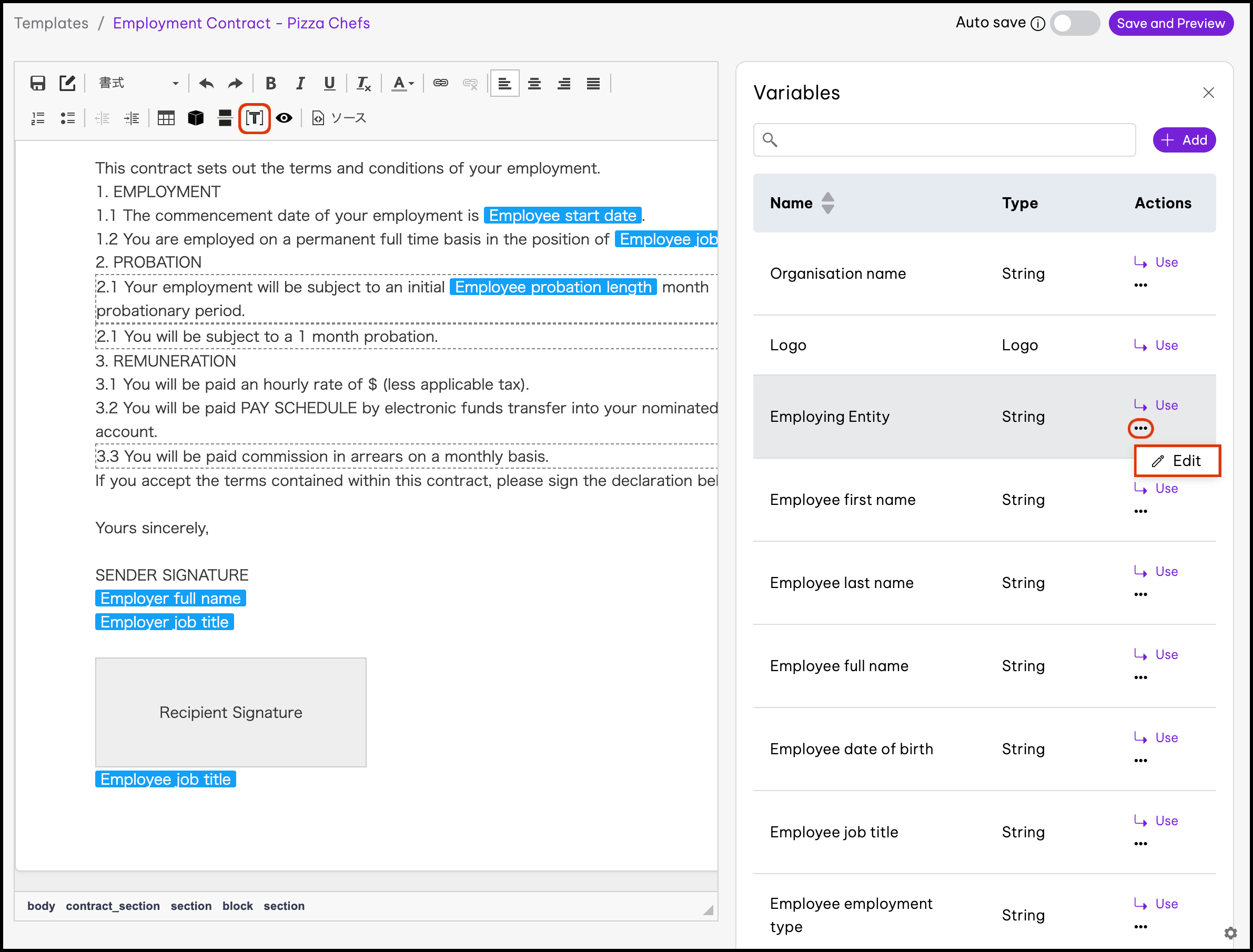Click the insert link icon
The image size is (1253, 952).
[x=440, y=83]
